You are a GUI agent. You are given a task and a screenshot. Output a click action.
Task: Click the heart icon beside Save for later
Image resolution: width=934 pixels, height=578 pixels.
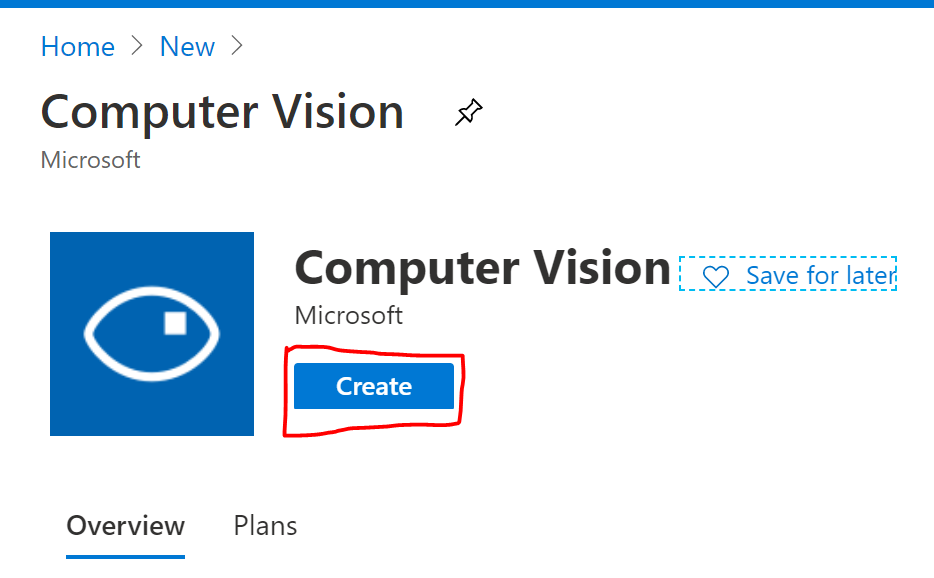coord(715,276)
